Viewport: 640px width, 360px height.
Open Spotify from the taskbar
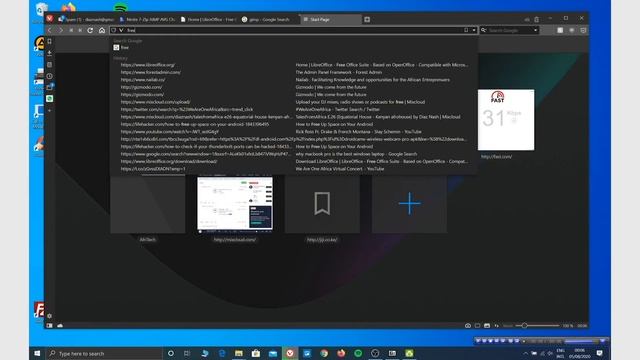[358, 353]
